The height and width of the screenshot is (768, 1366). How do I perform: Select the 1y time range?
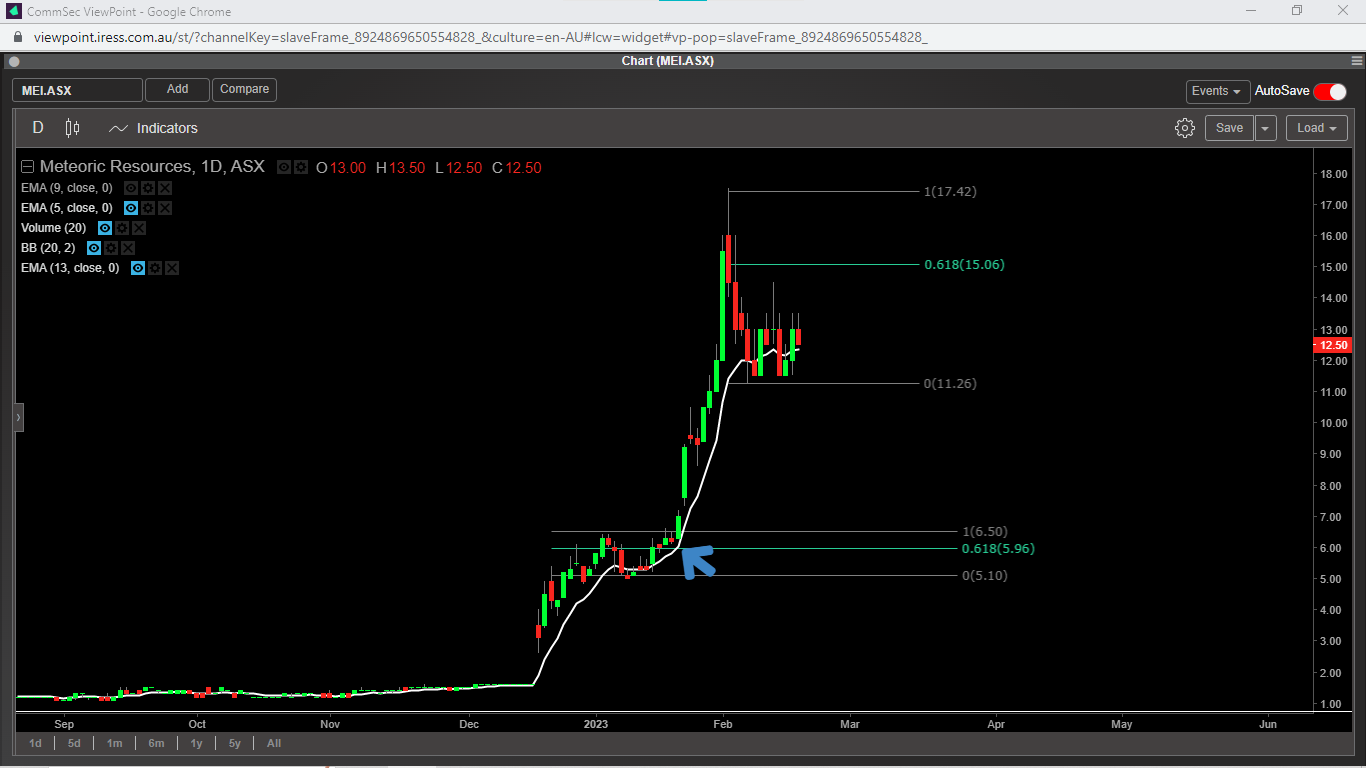(196, 743)
